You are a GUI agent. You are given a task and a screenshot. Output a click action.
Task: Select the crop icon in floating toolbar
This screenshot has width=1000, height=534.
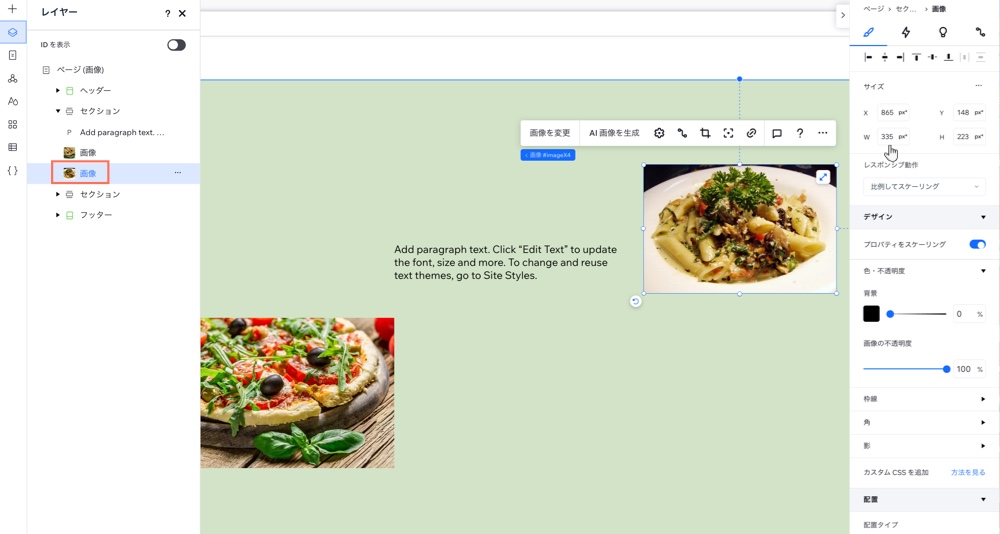pyautogui.click(x=705, y=133)
